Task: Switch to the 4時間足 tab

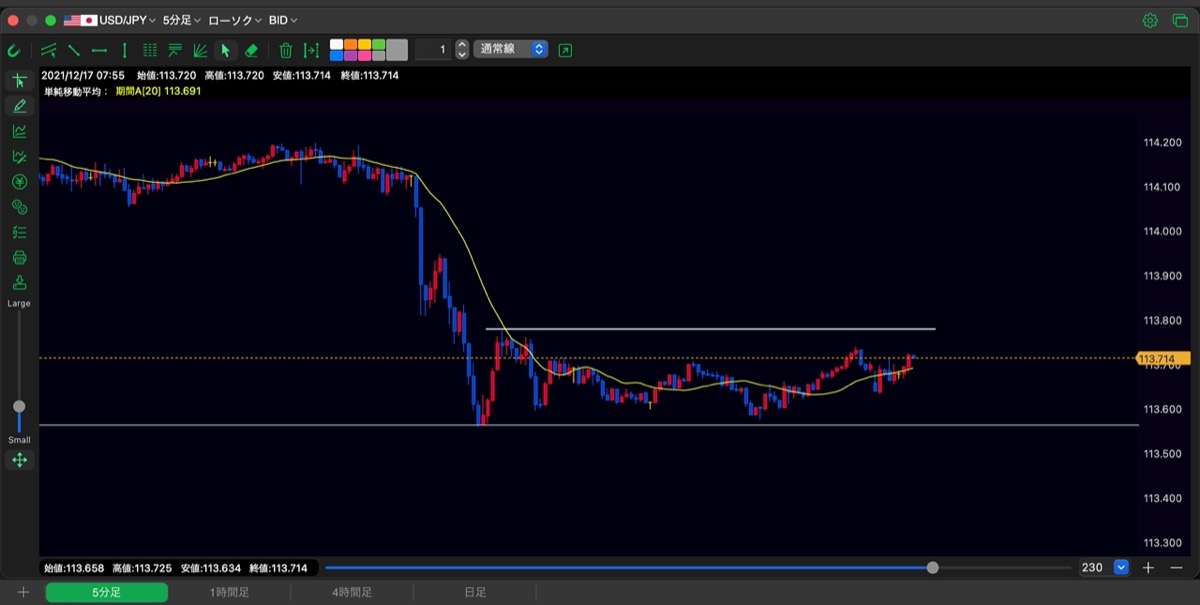Action: point(352,593)
